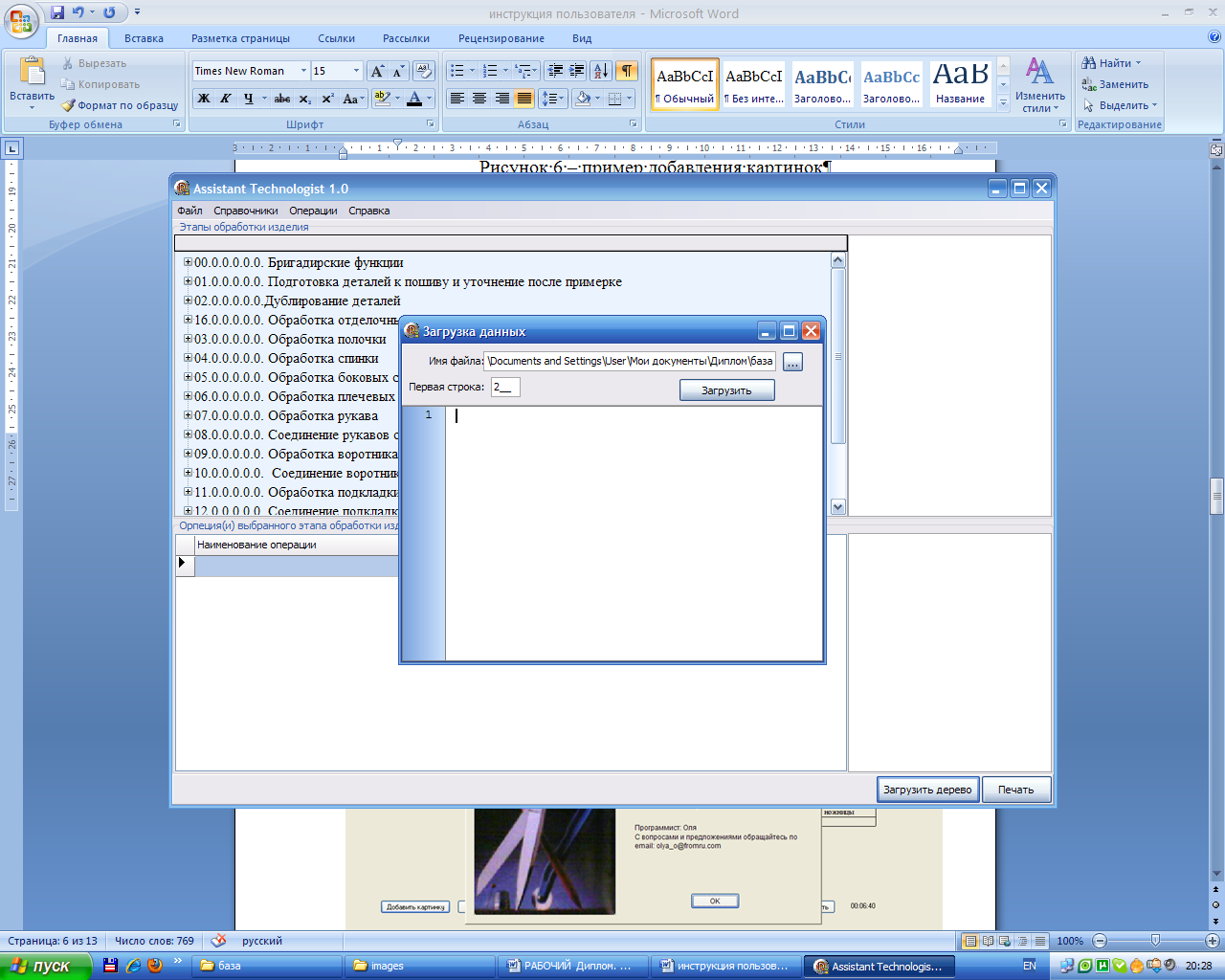The image size is (1225, 980).
Task: Expand the styles gallery more arrow
Action: [x=1003, y=103]
